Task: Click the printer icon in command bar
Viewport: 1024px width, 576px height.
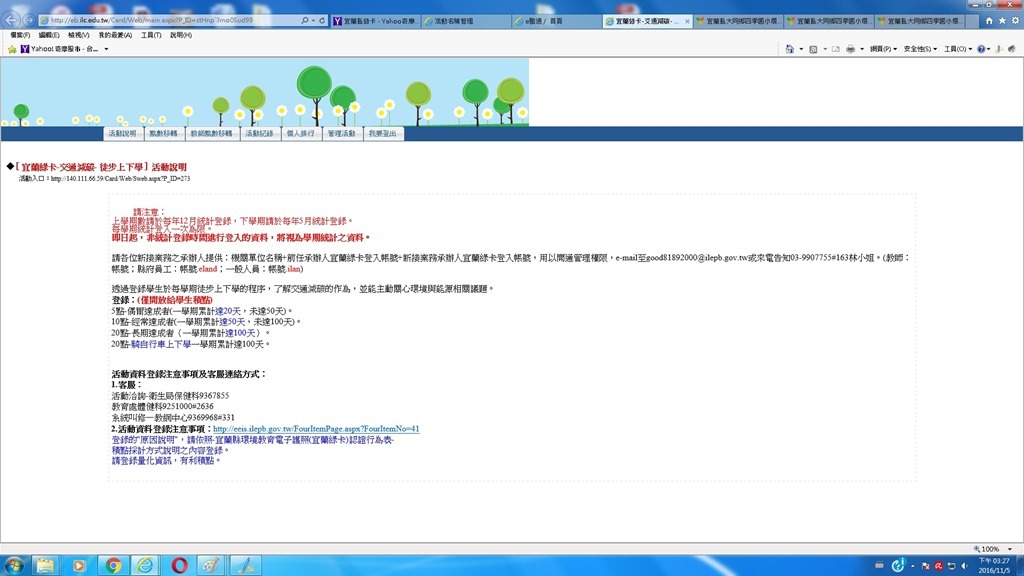Action: [850, 49]
